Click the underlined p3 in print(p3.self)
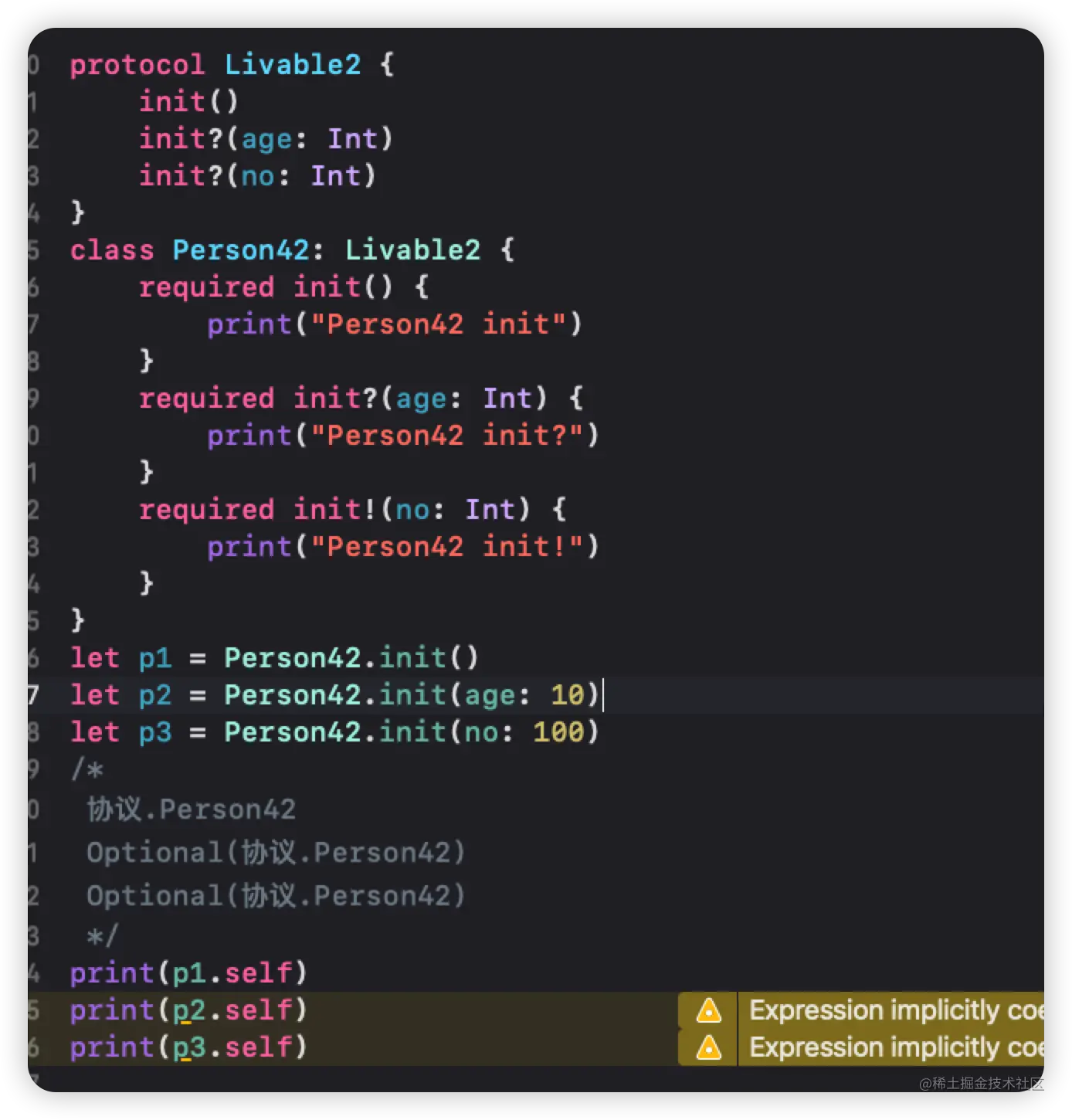The height and width of the screenshot is (1120, 1072). pyautogui.click(x=189, y=1047)
